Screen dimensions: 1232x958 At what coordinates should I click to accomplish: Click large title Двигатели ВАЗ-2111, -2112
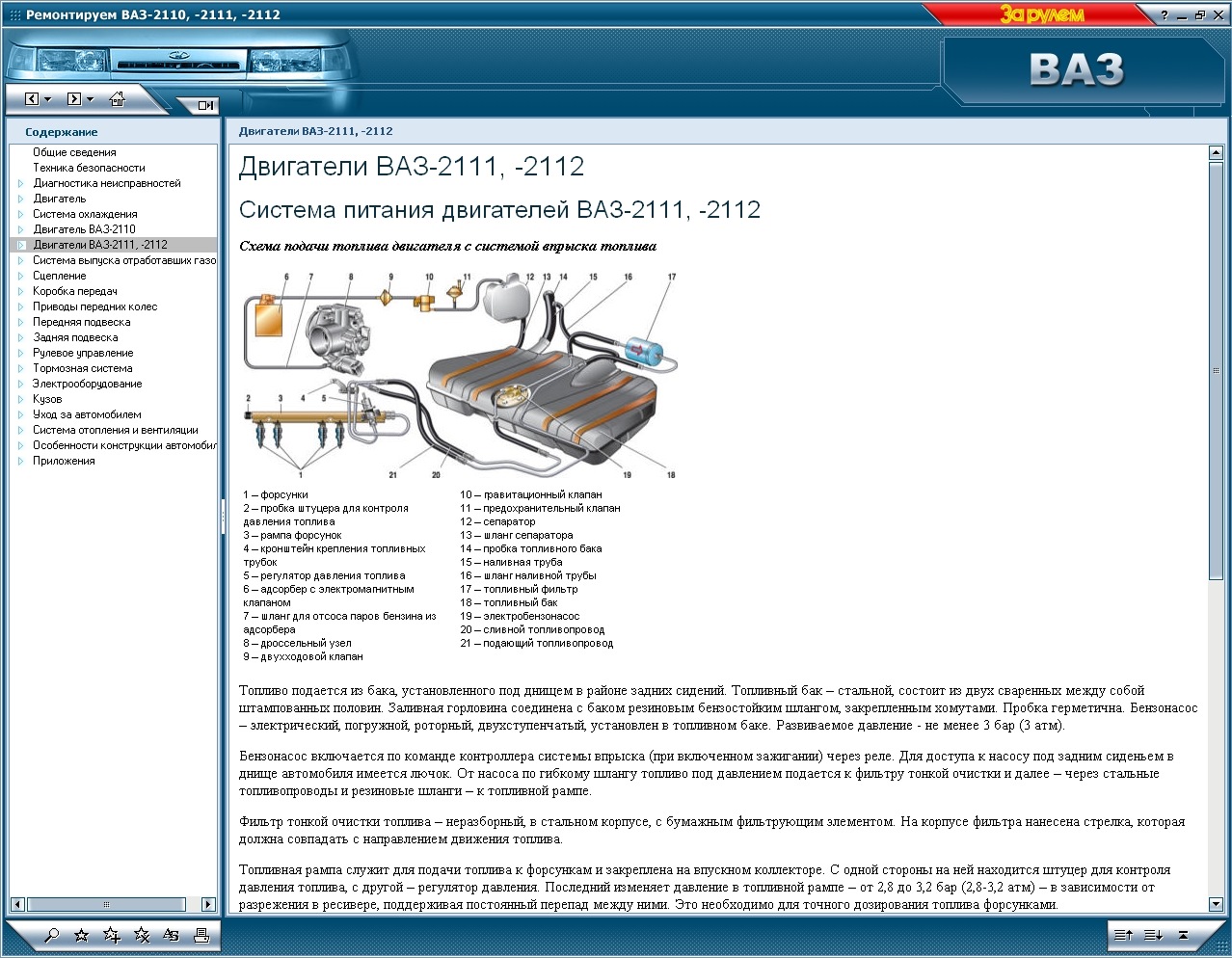tap(412, 167)
